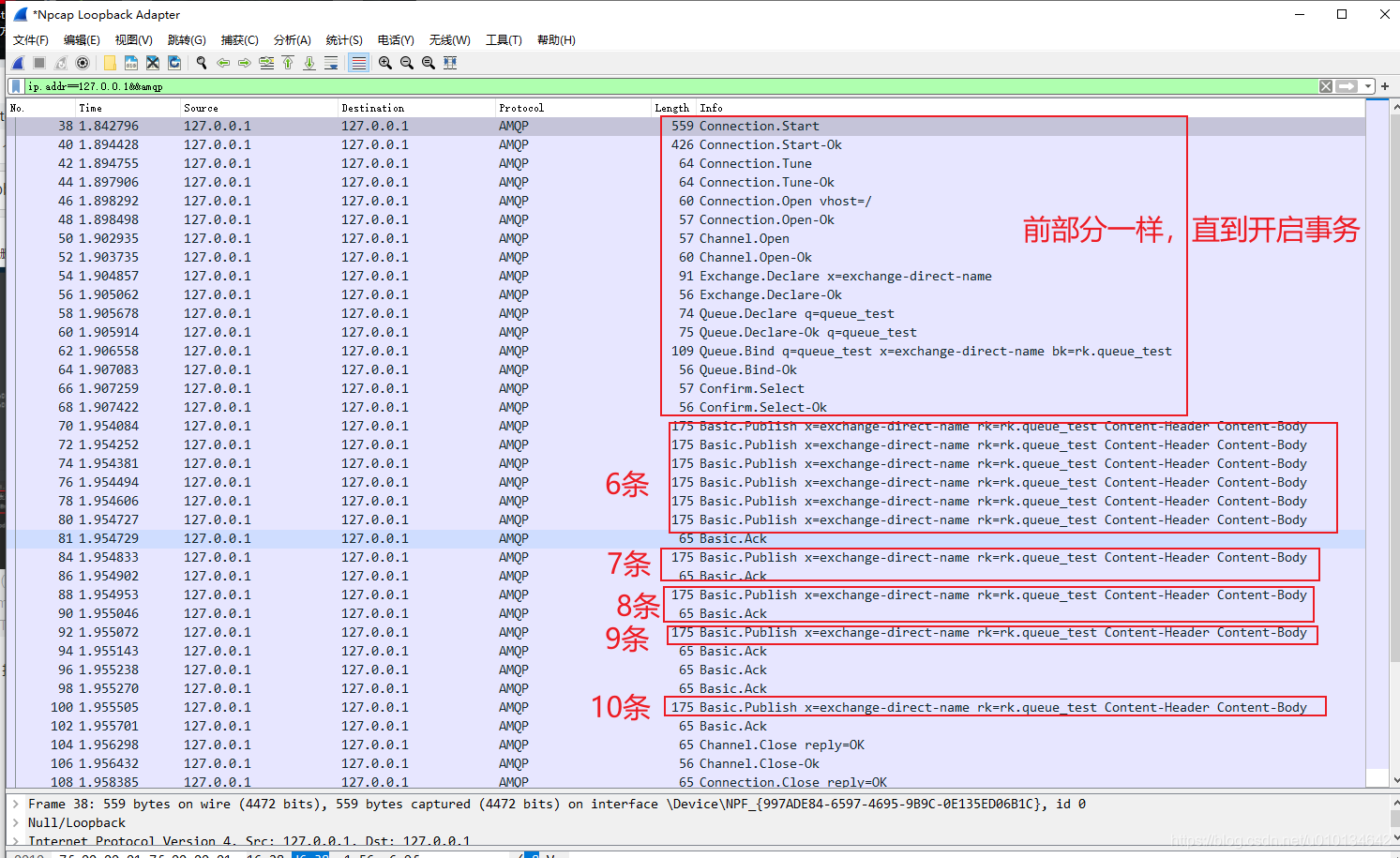Close this capture file
This screenshot has height=858, width=1400.
[153, 63]
